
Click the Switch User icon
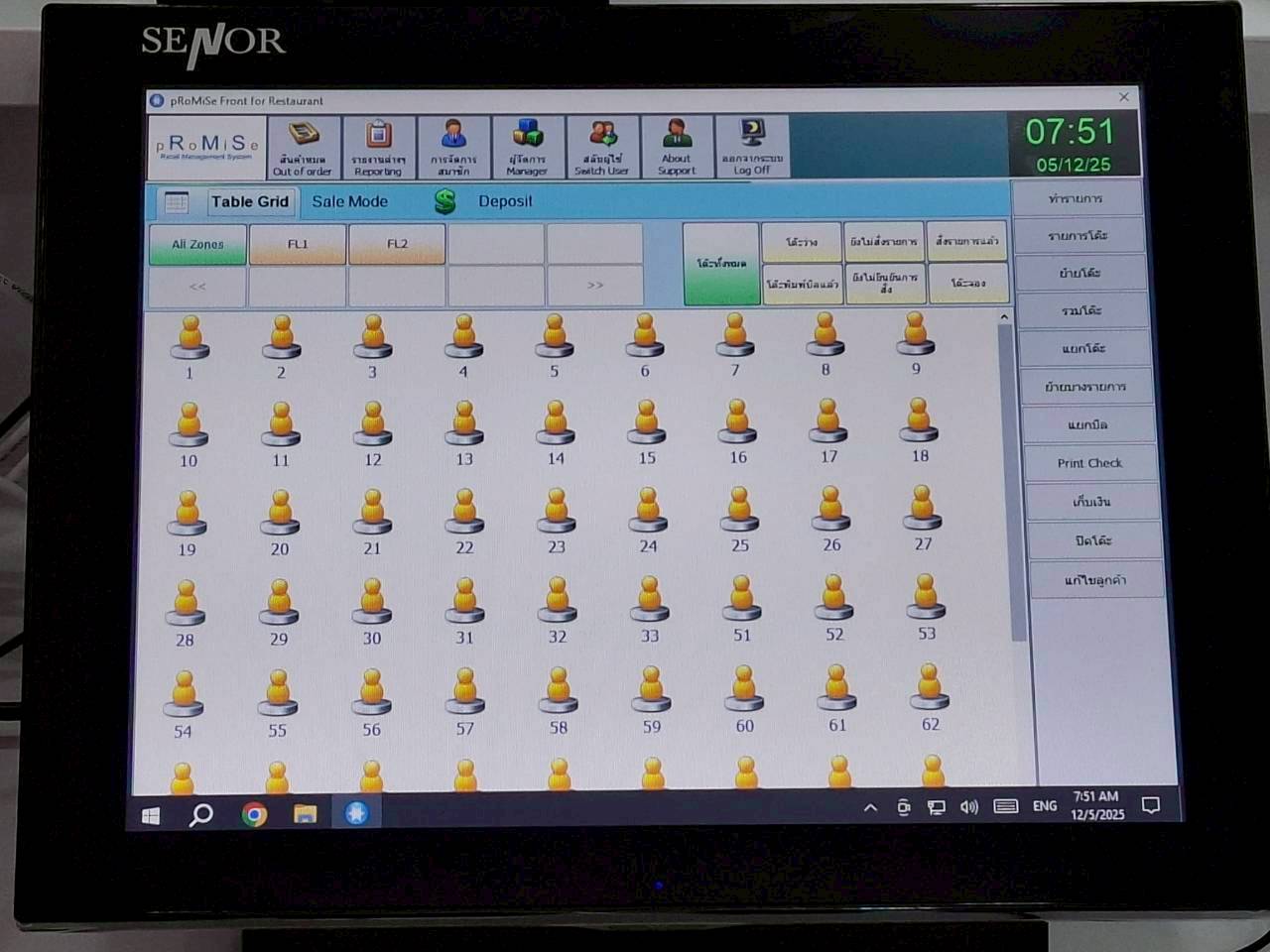tap(601, 147)
